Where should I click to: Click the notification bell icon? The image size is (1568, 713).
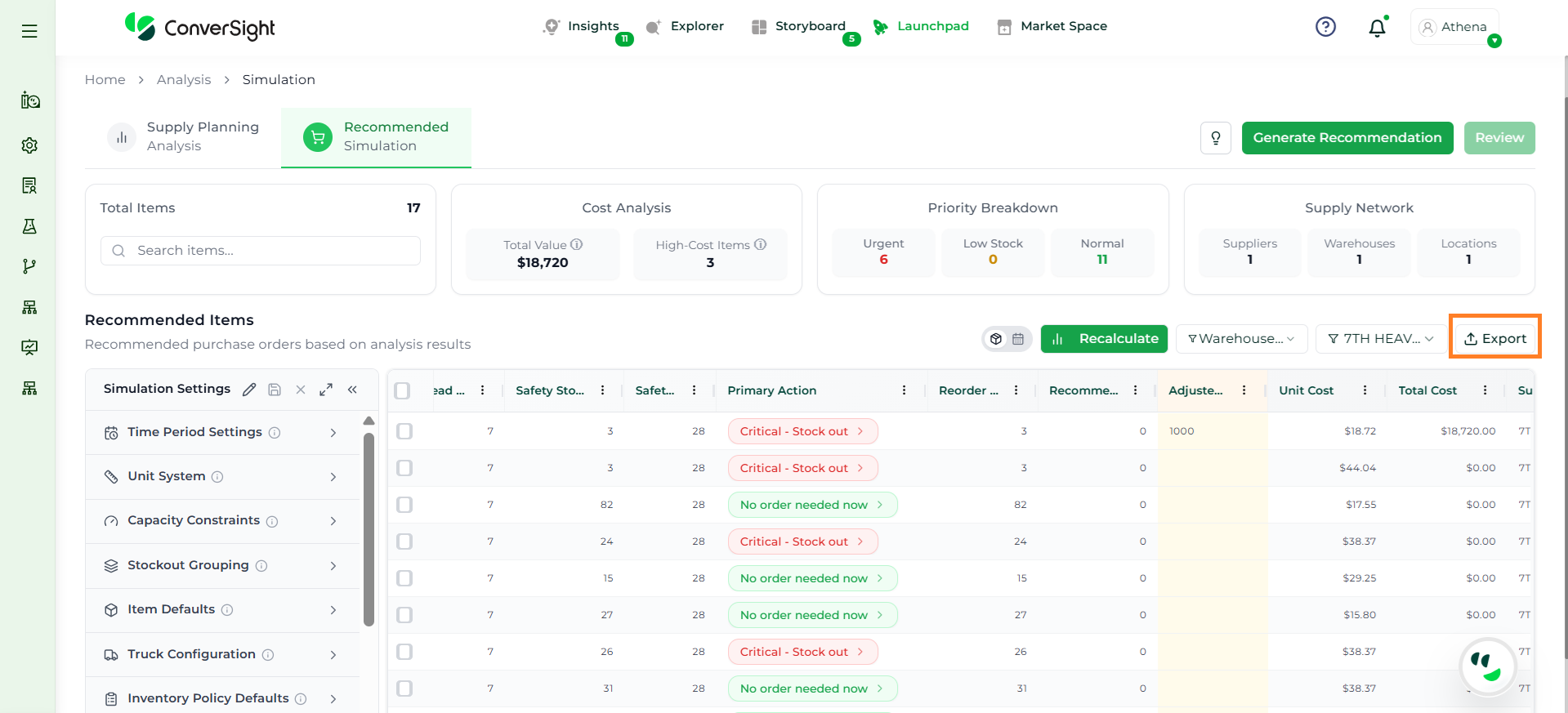pos(1377,28)
